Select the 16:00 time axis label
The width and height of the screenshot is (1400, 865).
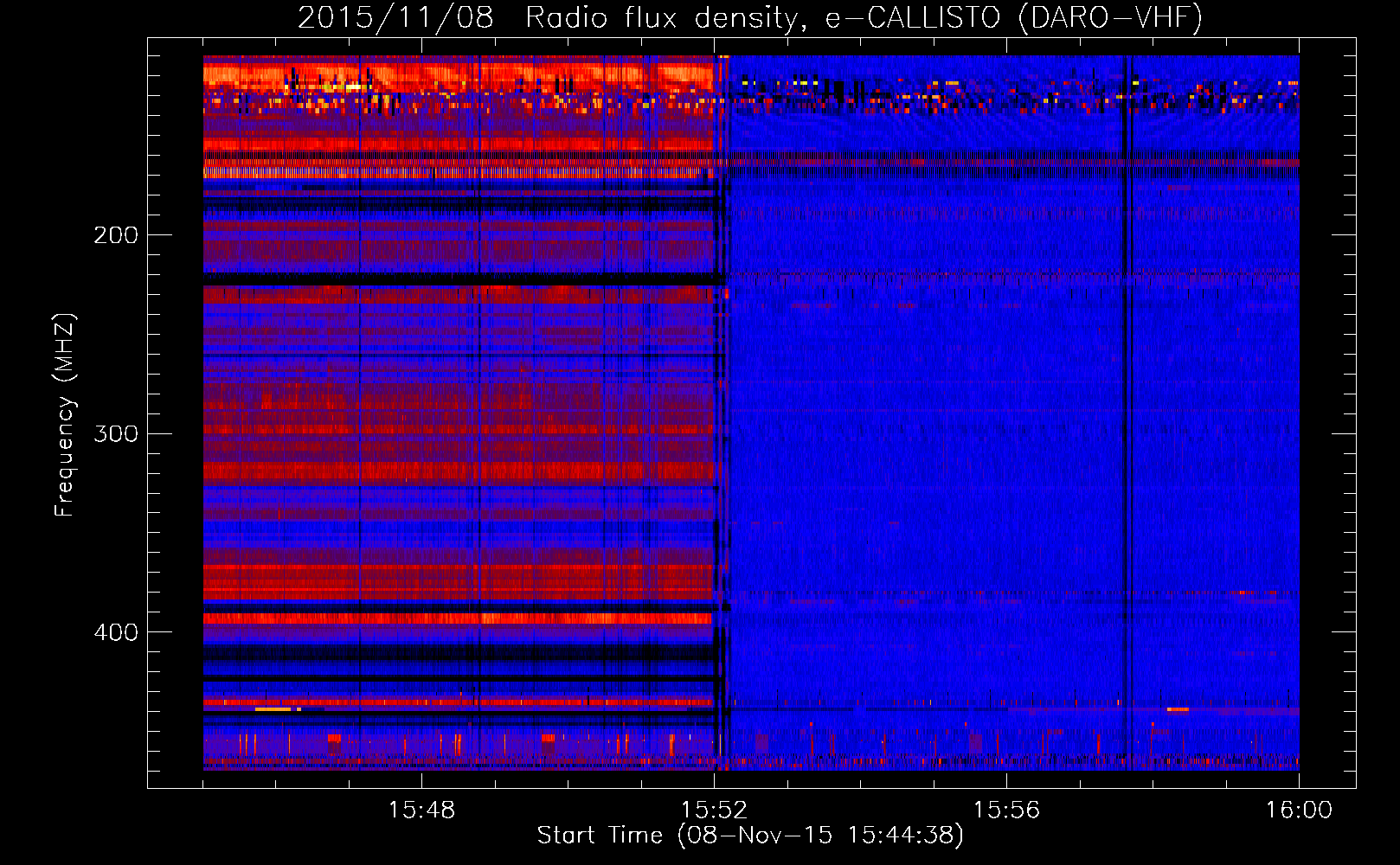[1299, 811]
